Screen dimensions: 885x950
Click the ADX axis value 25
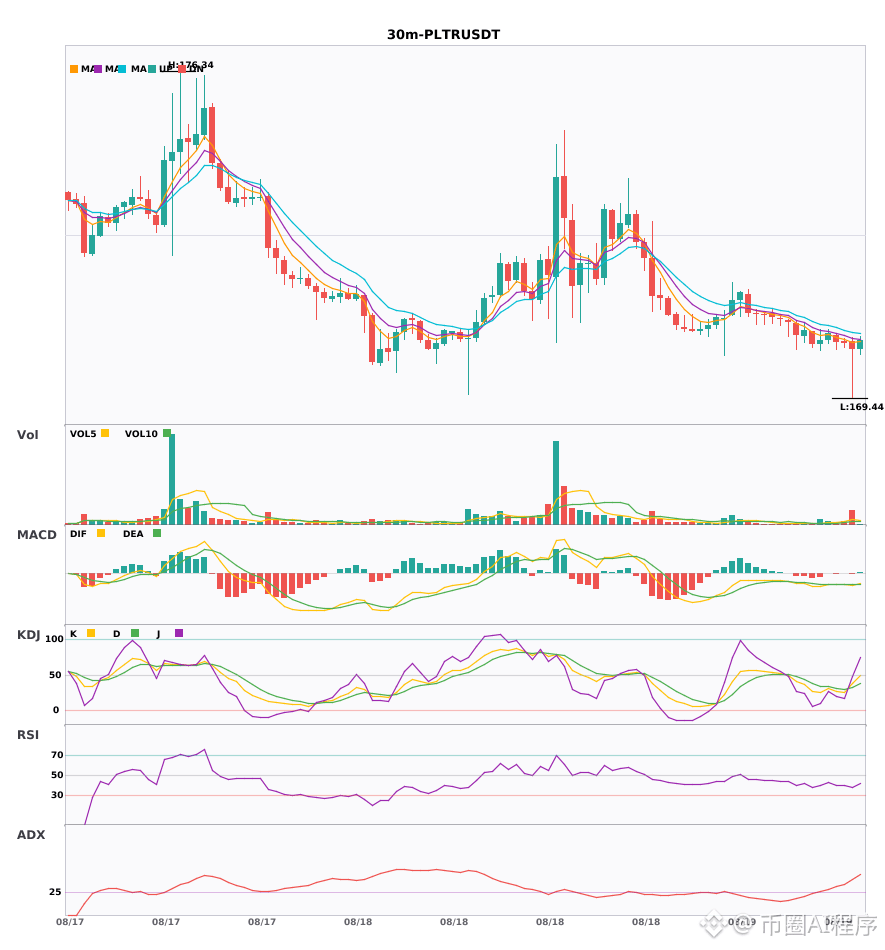[x=55, y=892]
